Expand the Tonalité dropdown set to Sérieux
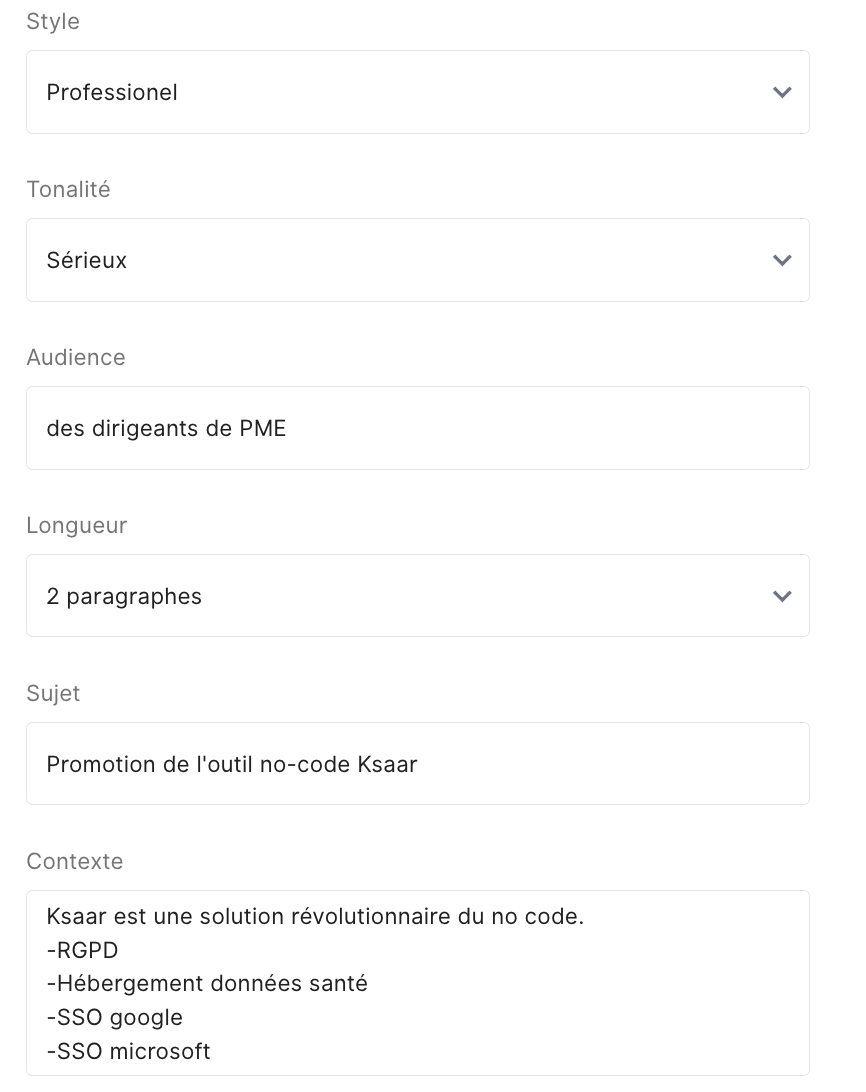 click(400, 260)
